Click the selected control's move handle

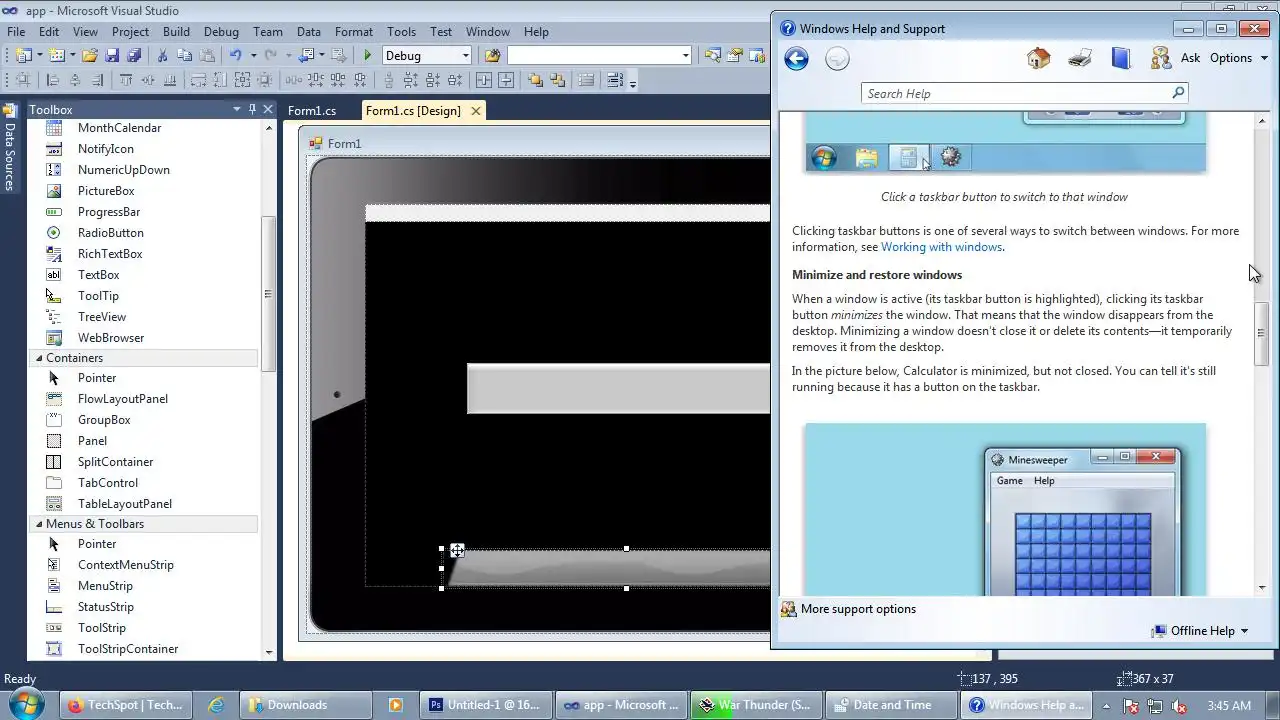tap(457, 551)
